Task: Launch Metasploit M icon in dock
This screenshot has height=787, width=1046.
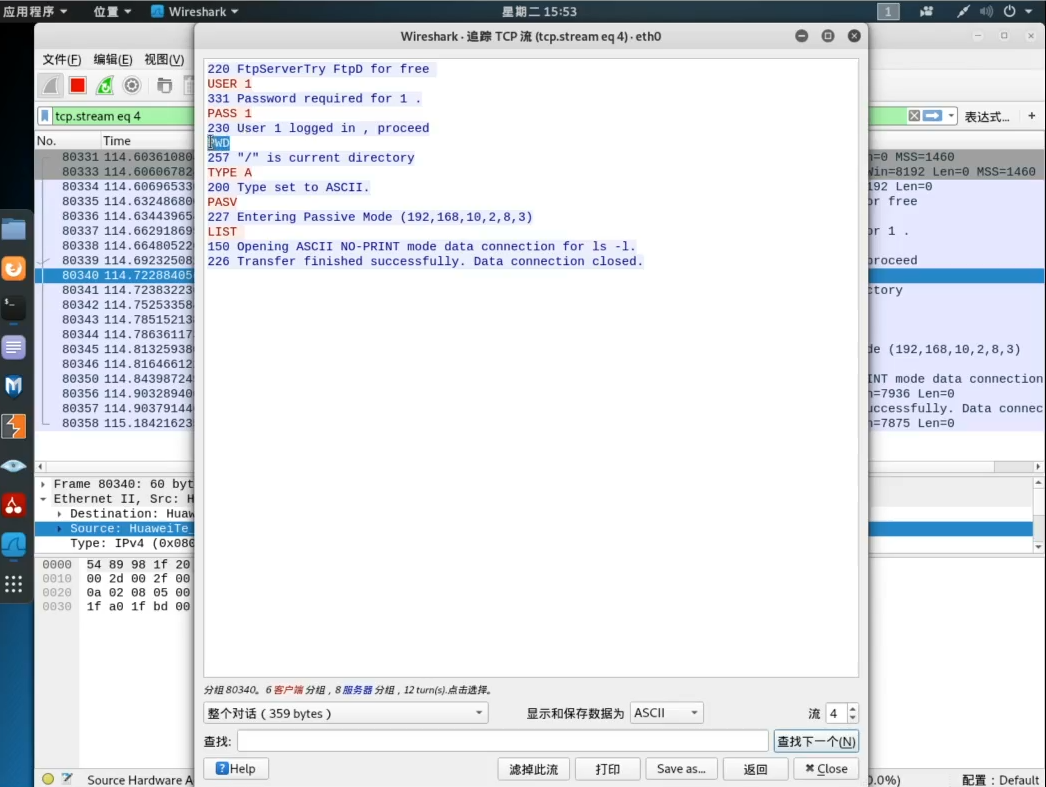Action: pyautogui.click(x=13, y=387)
